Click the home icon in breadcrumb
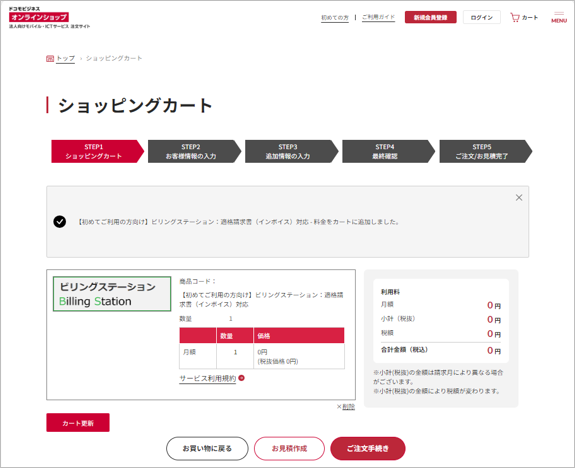The image size is (575, 468). (x=50, y=59)
